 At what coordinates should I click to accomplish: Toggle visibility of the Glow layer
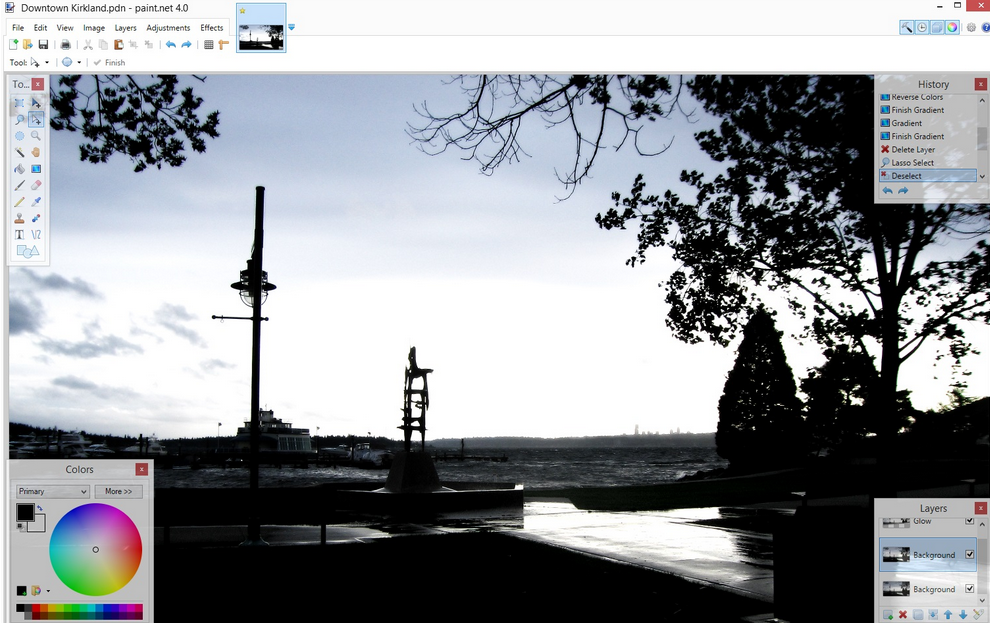click(970, 521)
